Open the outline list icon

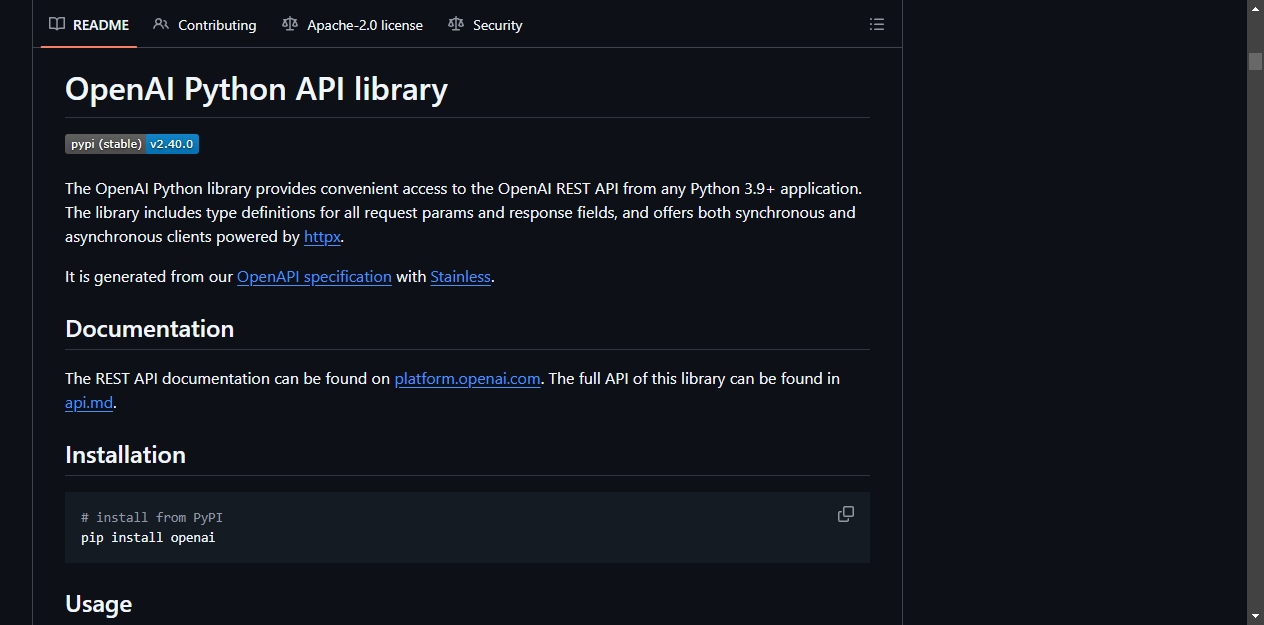click(877, 24)
